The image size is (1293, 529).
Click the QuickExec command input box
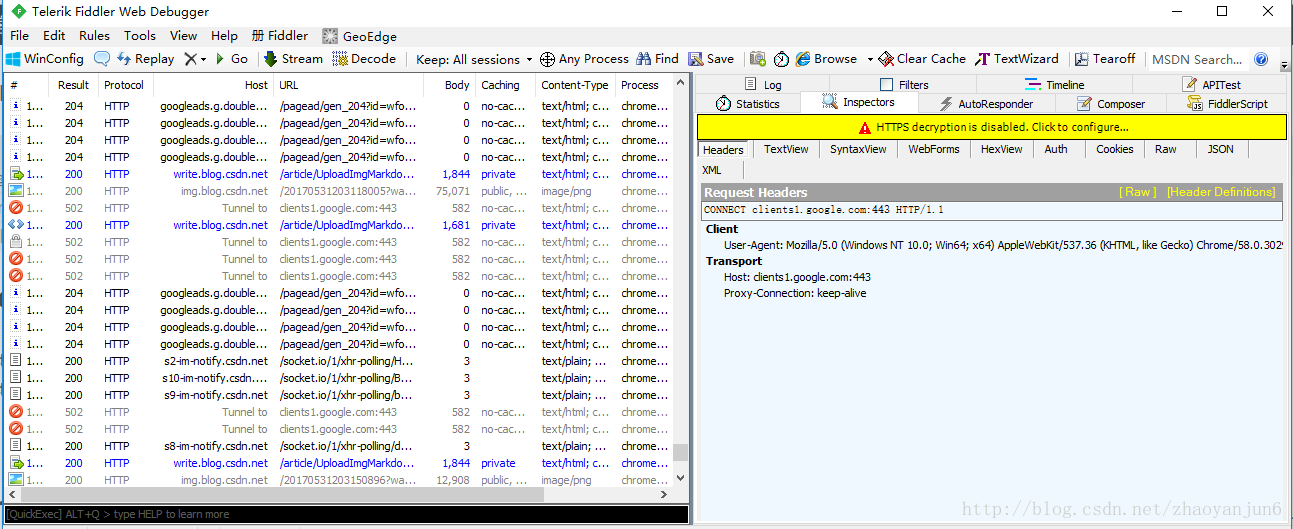point(346,514)
